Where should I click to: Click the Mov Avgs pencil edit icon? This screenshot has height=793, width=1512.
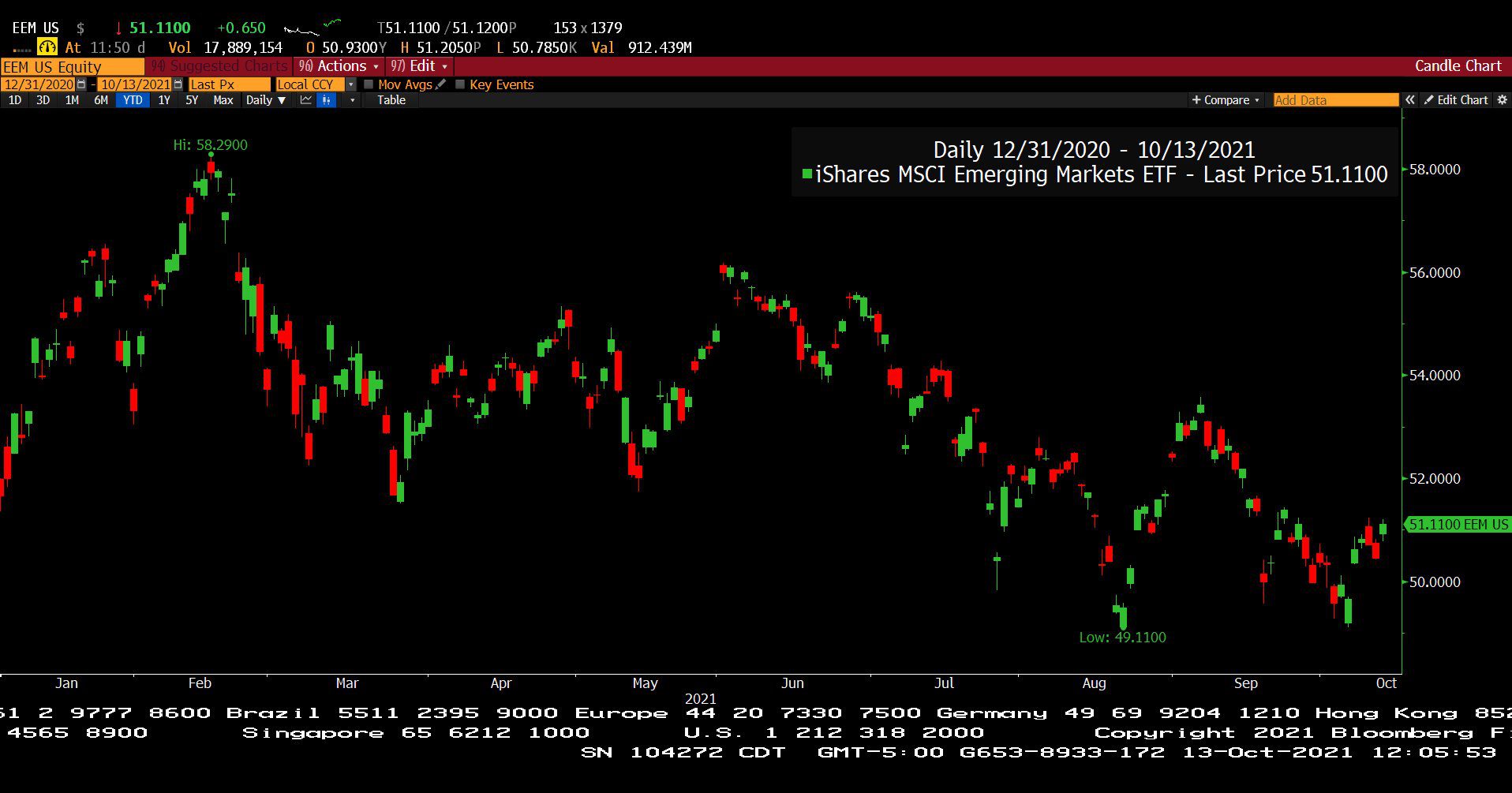pos(441,84)
